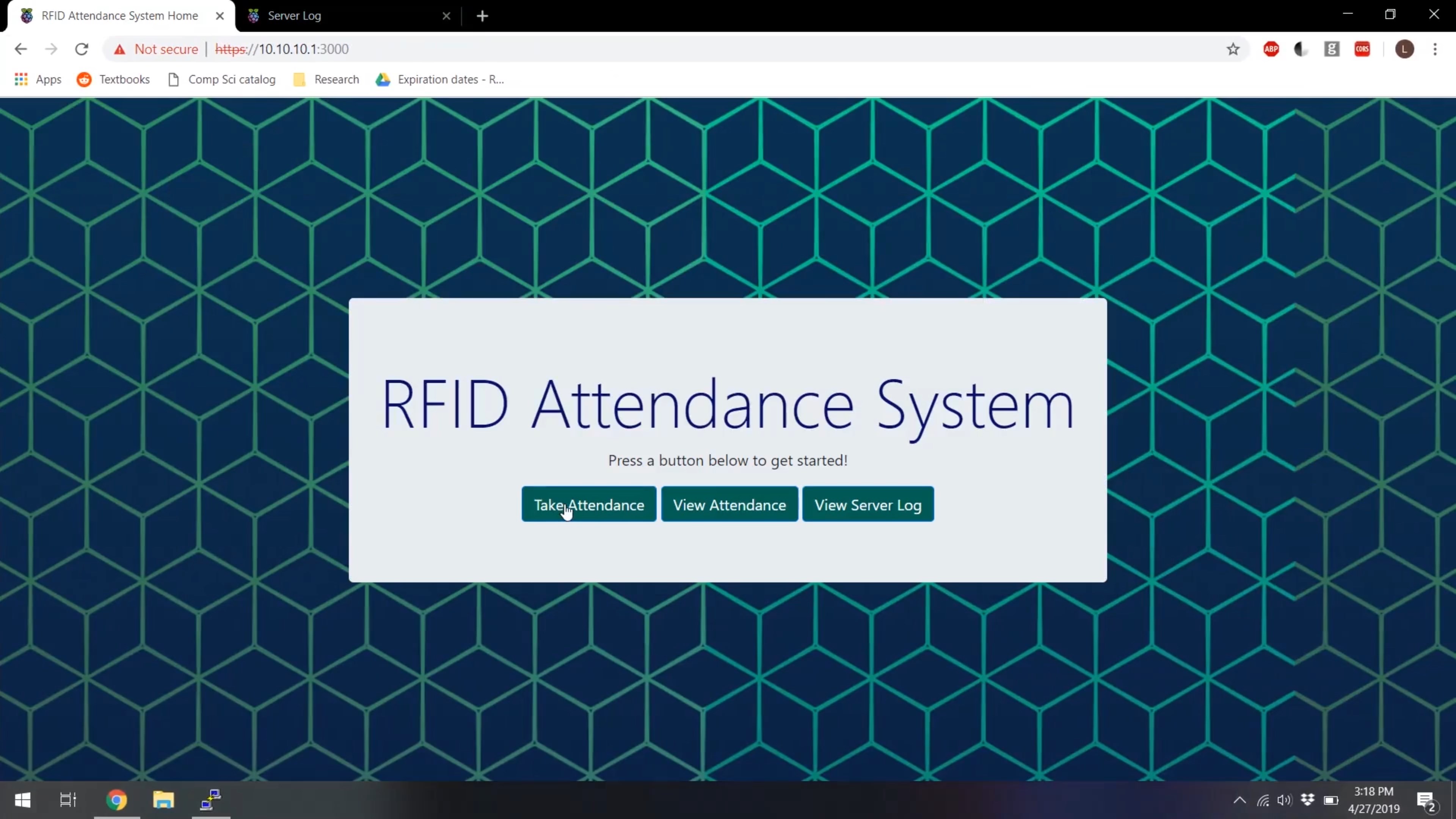Open the Research bookmarks folder
The image size is (1456, 819).
coord(326,79)
